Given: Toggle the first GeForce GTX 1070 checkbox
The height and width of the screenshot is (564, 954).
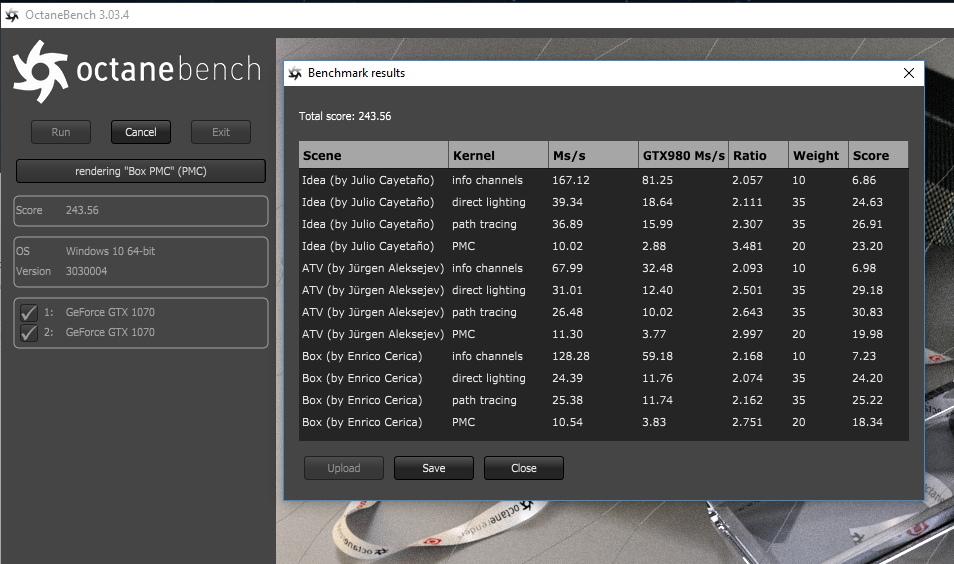Looking at the screenshot, I should (x=29, y=313).
